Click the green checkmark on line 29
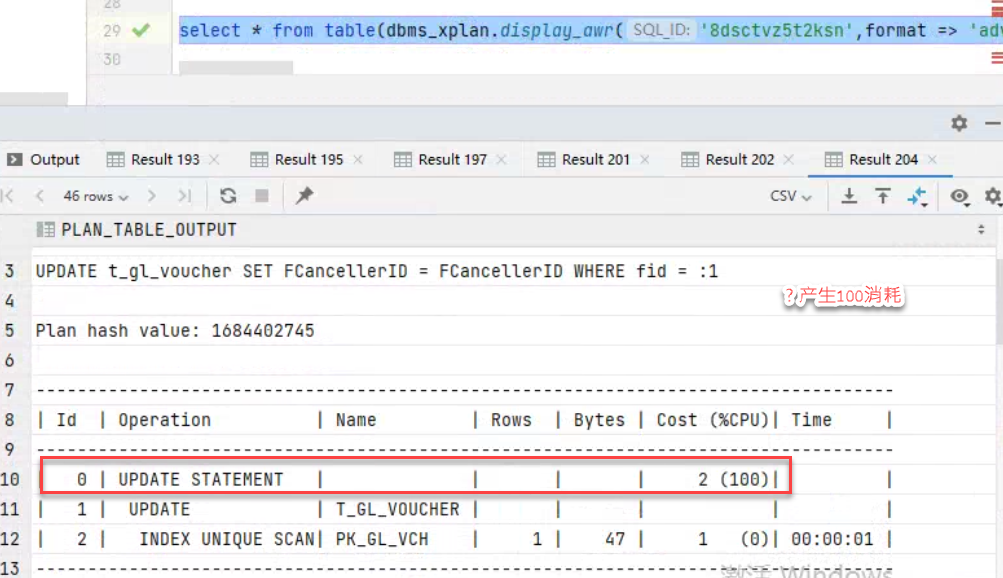The image size is (1003, 578). click(141, 30)
